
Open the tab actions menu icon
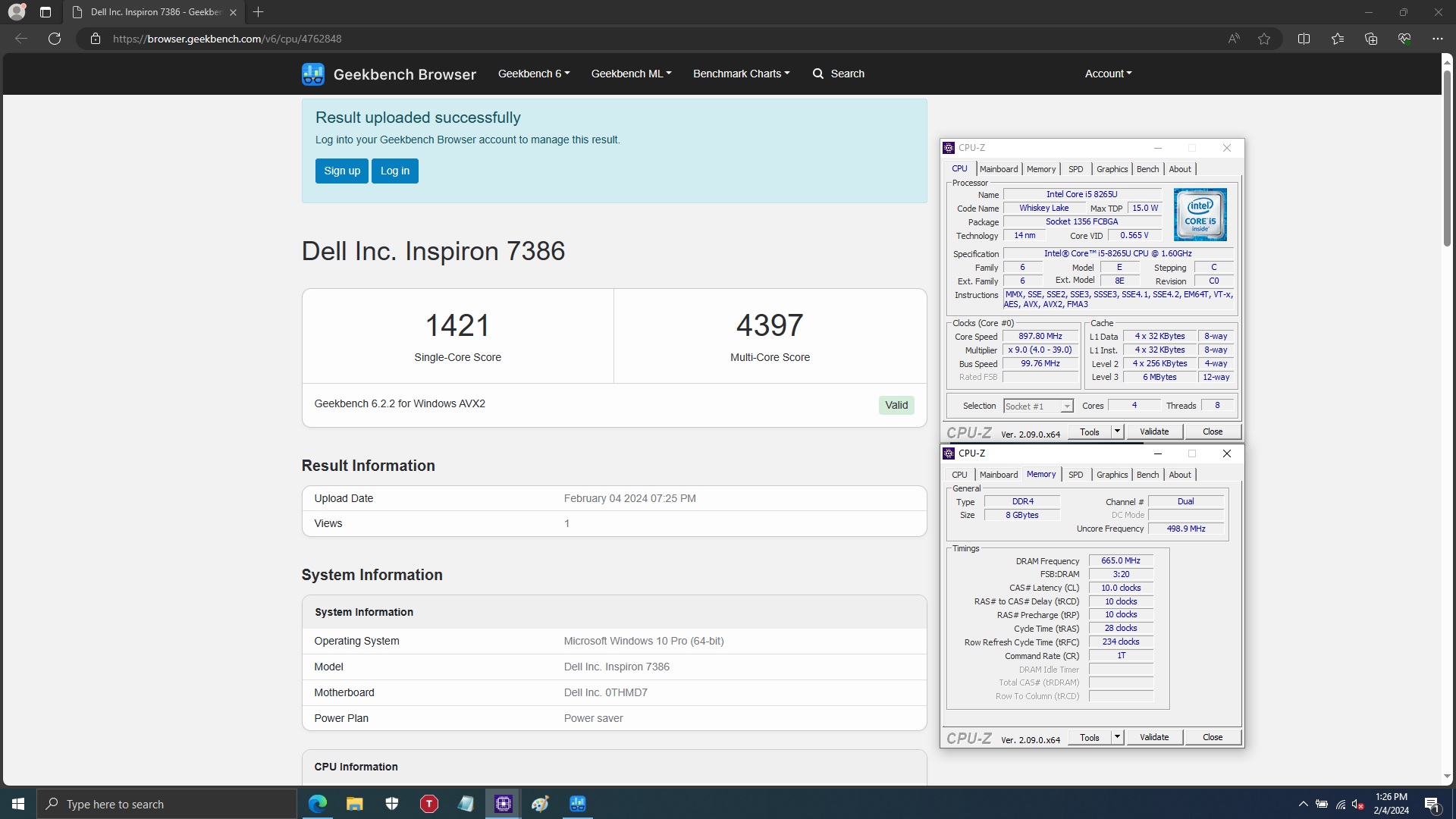tap(45, 12)
